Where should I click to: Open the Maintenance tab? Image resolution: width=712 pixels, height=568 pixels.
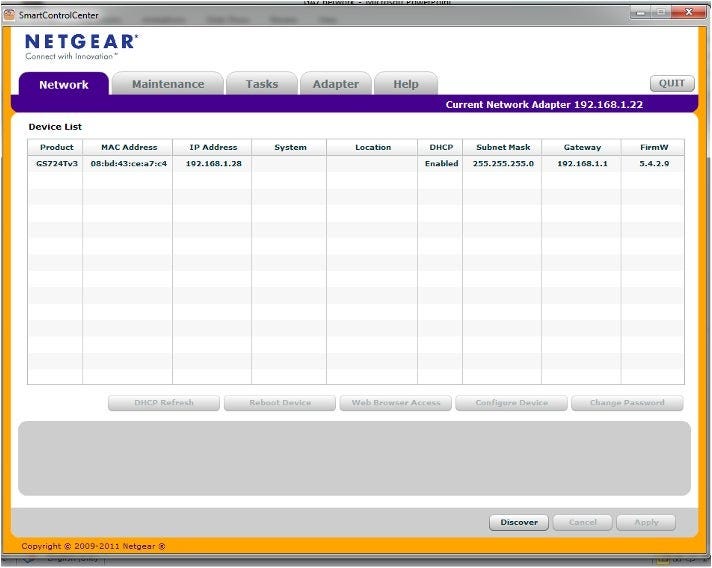(x=167, y=85)
